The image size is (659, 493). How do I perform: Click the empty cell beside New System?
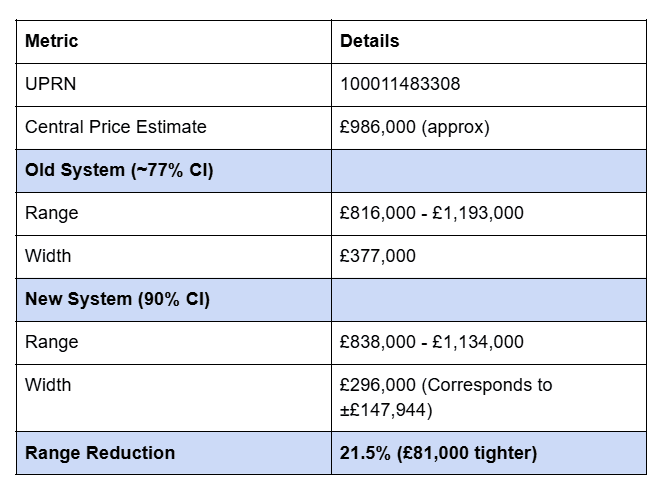(489, 299)
